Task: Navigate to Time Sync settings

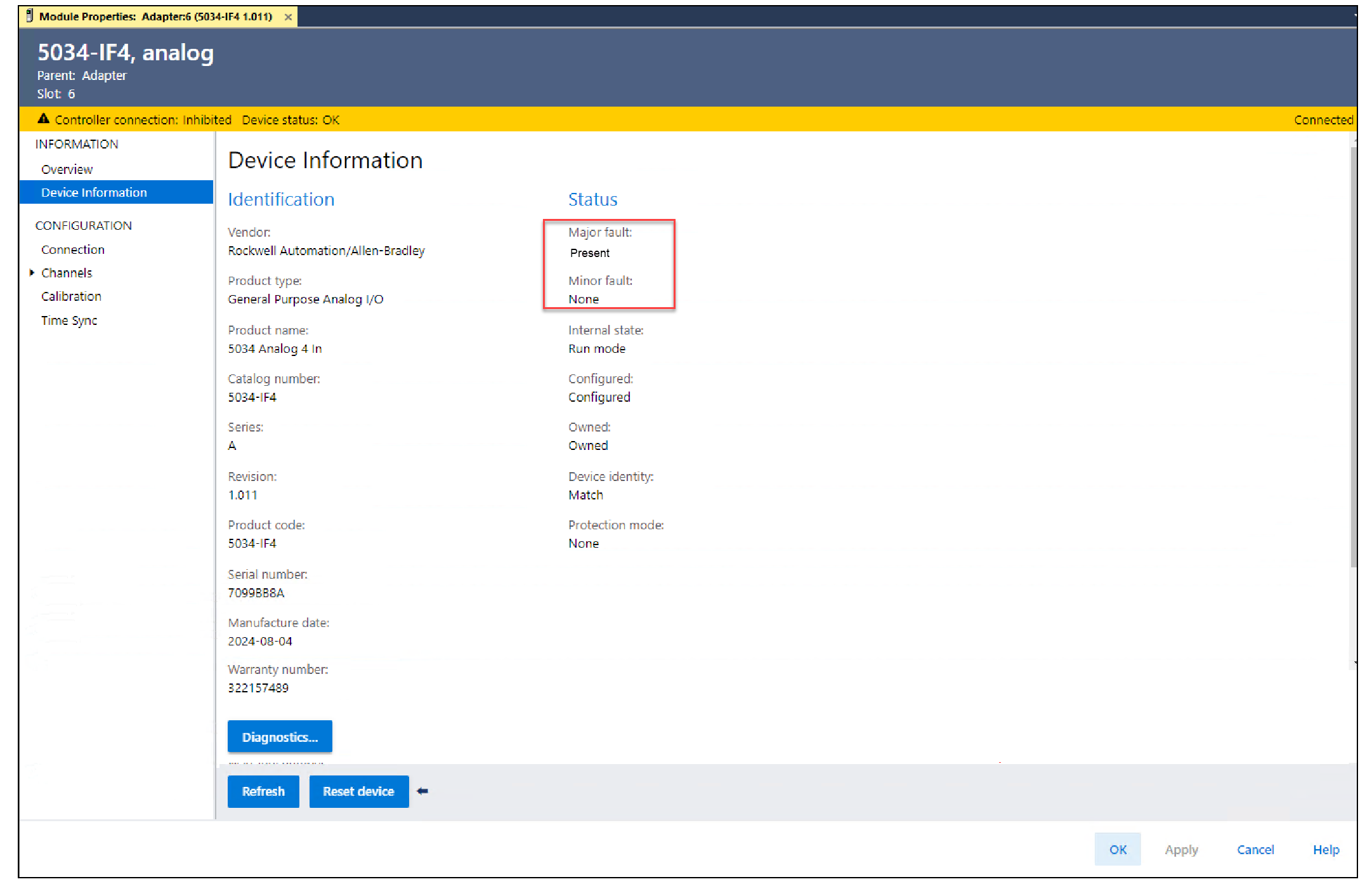Action: coord(69,320)
